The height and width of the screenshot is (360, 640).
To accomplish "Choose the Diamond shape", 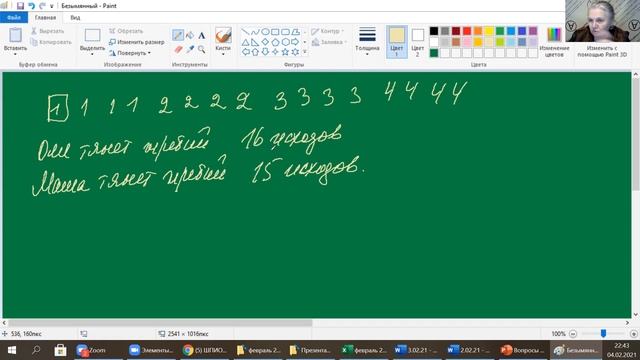I will (265, 42).
